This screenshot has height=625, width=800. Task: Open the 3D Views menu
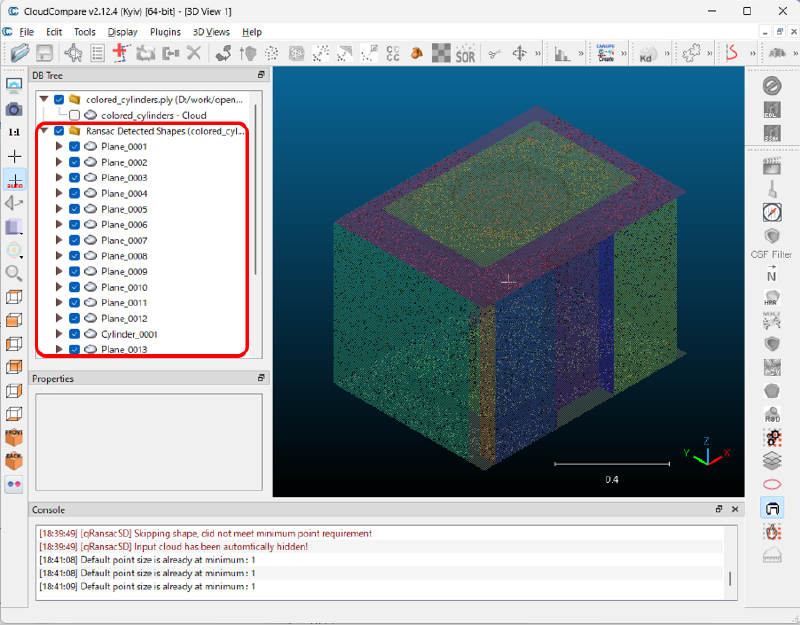click(x=211, y=32)
